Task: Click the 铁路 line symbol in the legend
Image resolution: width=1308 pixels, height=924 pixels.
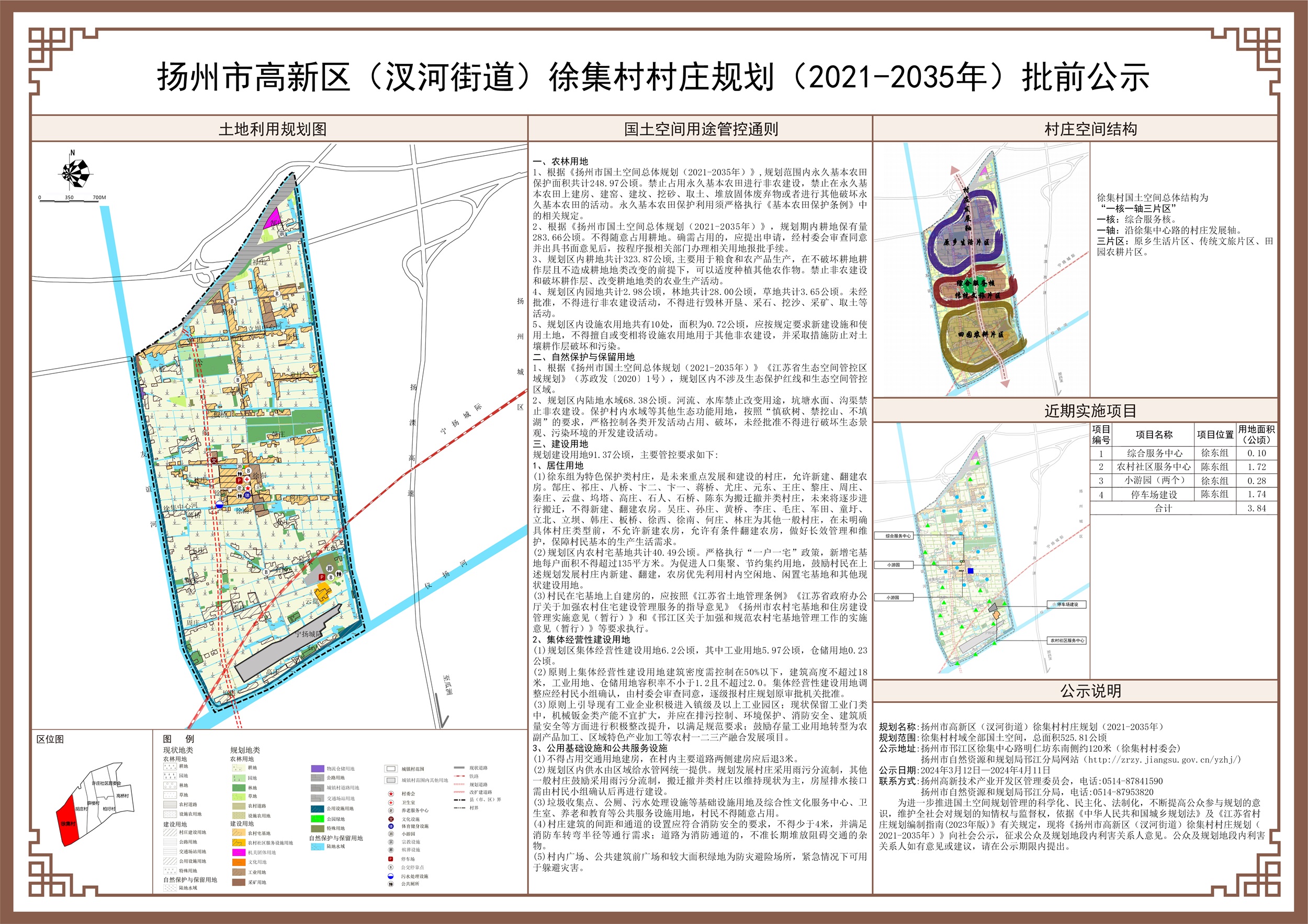Action: [459, 776]
